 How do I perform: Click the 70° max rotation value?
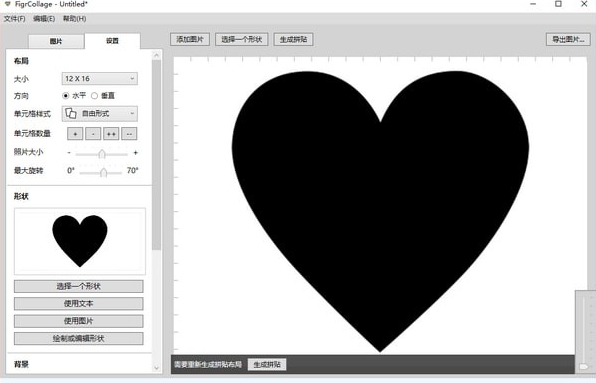pyautogui.click(x=132, y=170)
